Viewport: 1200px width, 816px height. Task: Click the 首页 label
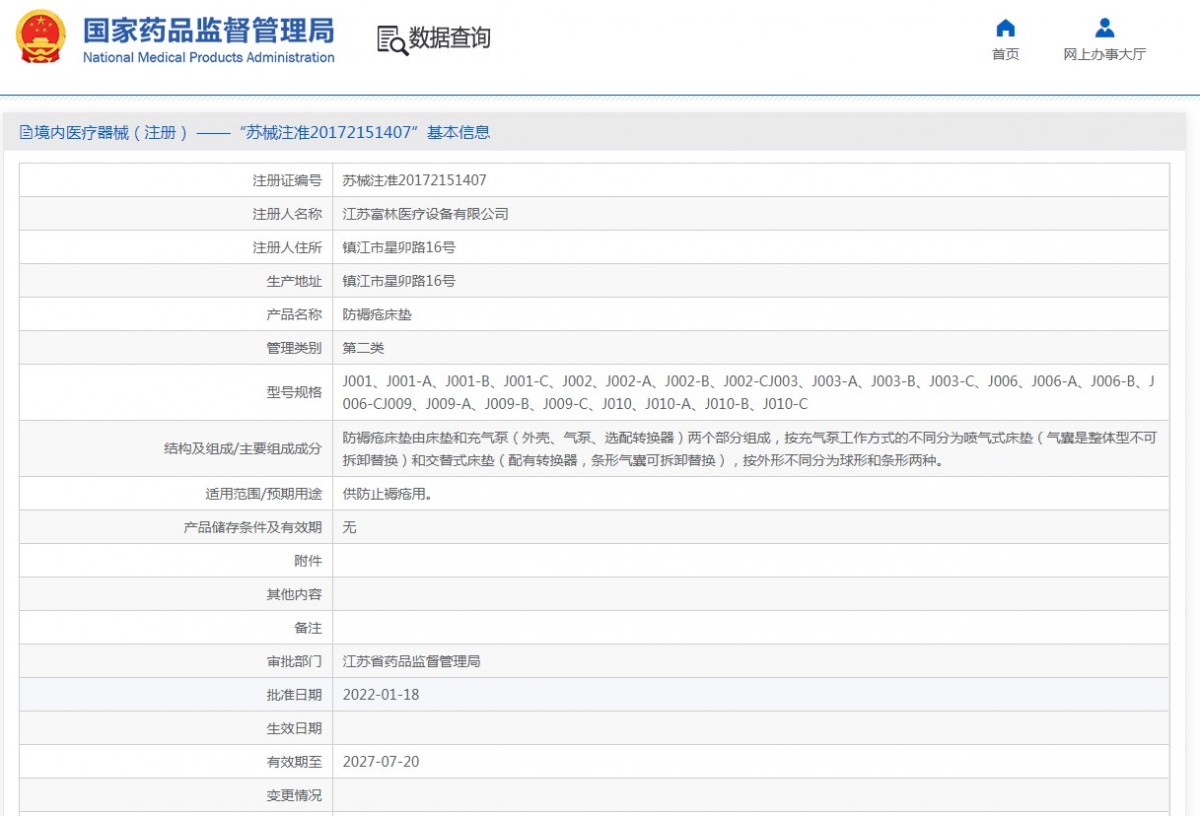click(1005, 55)
